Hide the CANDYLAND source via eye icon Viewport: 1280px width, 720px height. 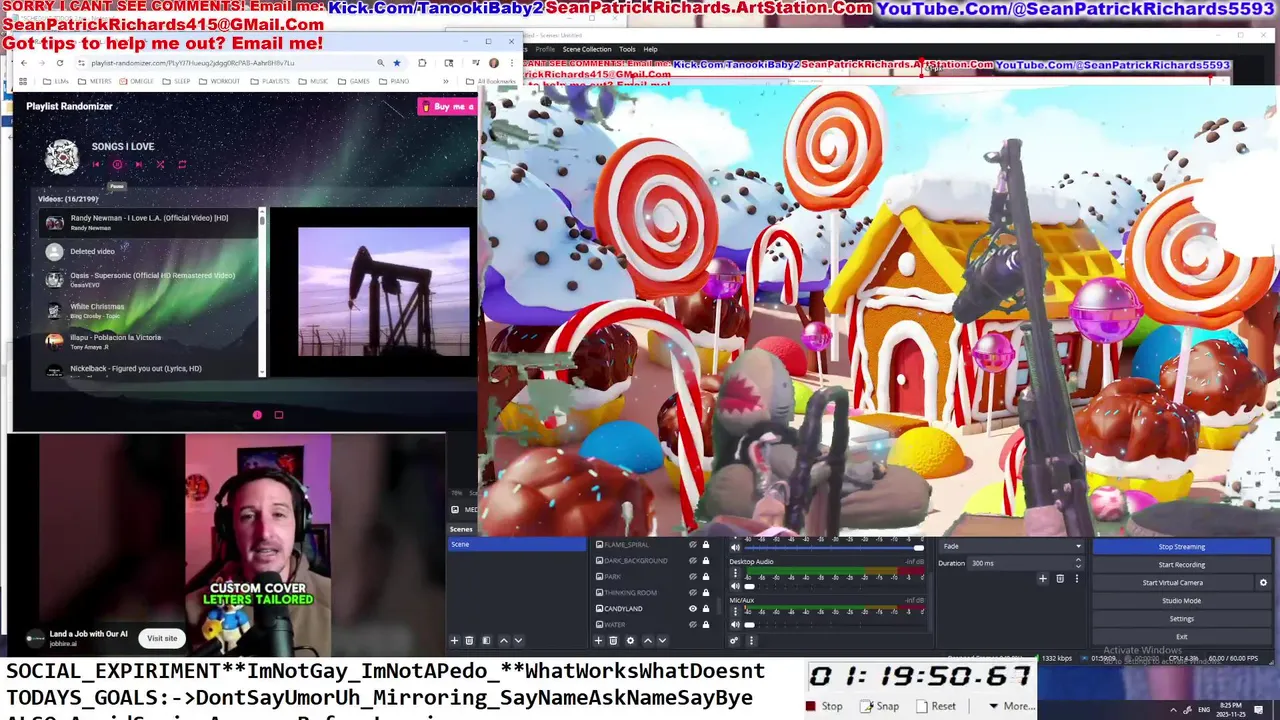coord(692,608)
